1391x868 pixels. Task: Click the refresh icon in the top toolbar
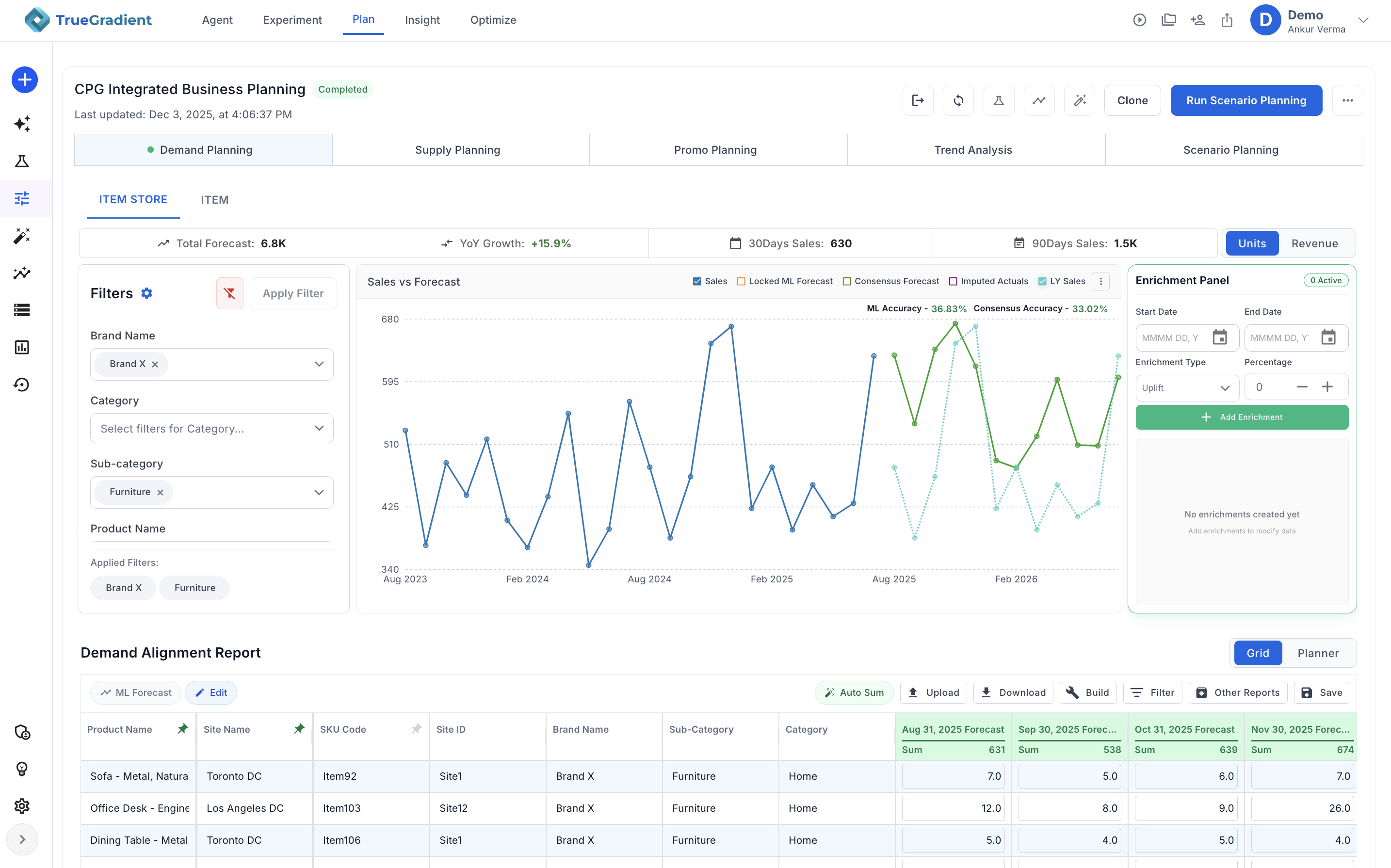coord(958,100)
